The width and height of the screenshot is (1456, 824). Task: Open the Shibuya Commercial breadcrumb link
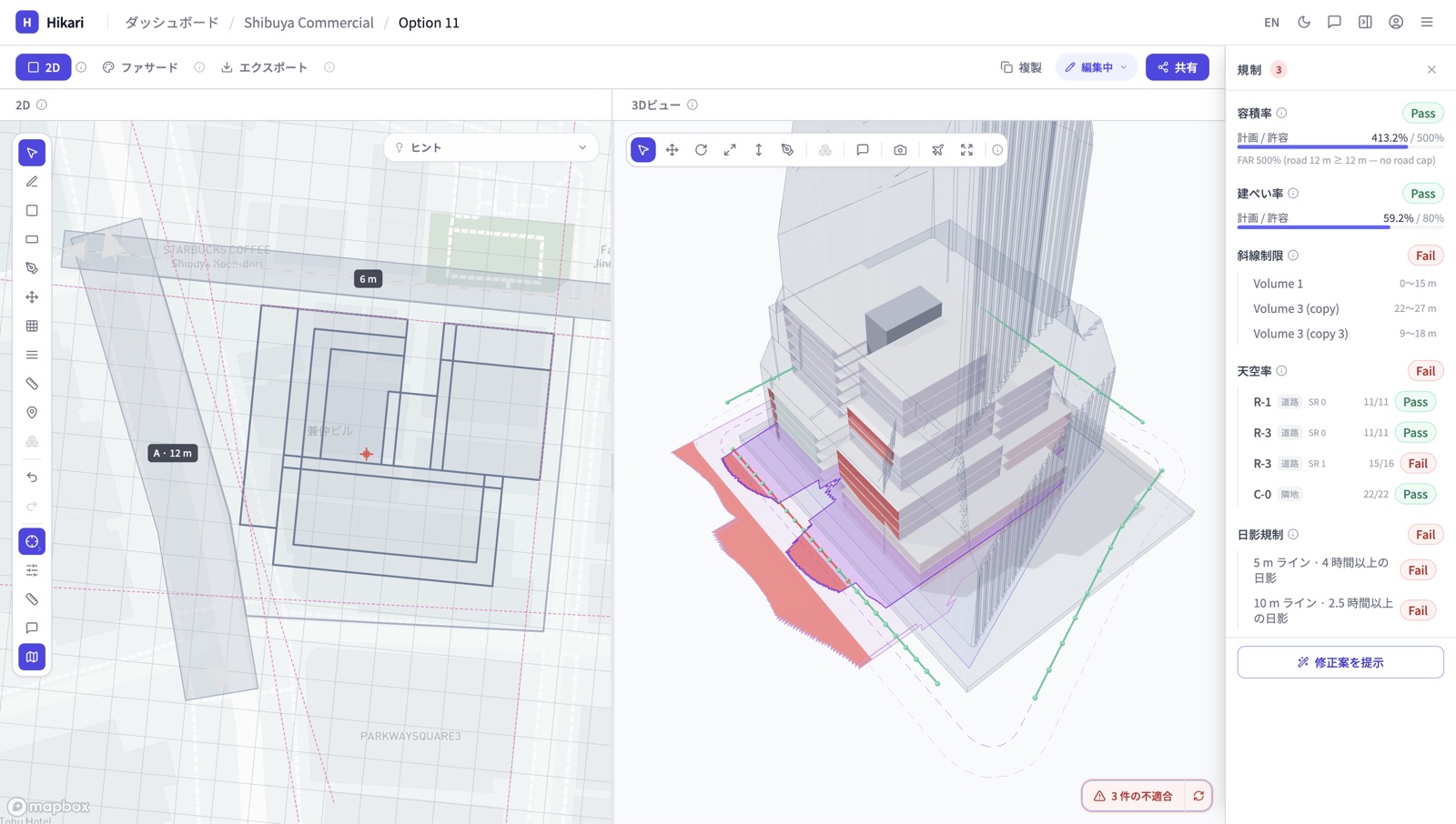tap(308, 23)
